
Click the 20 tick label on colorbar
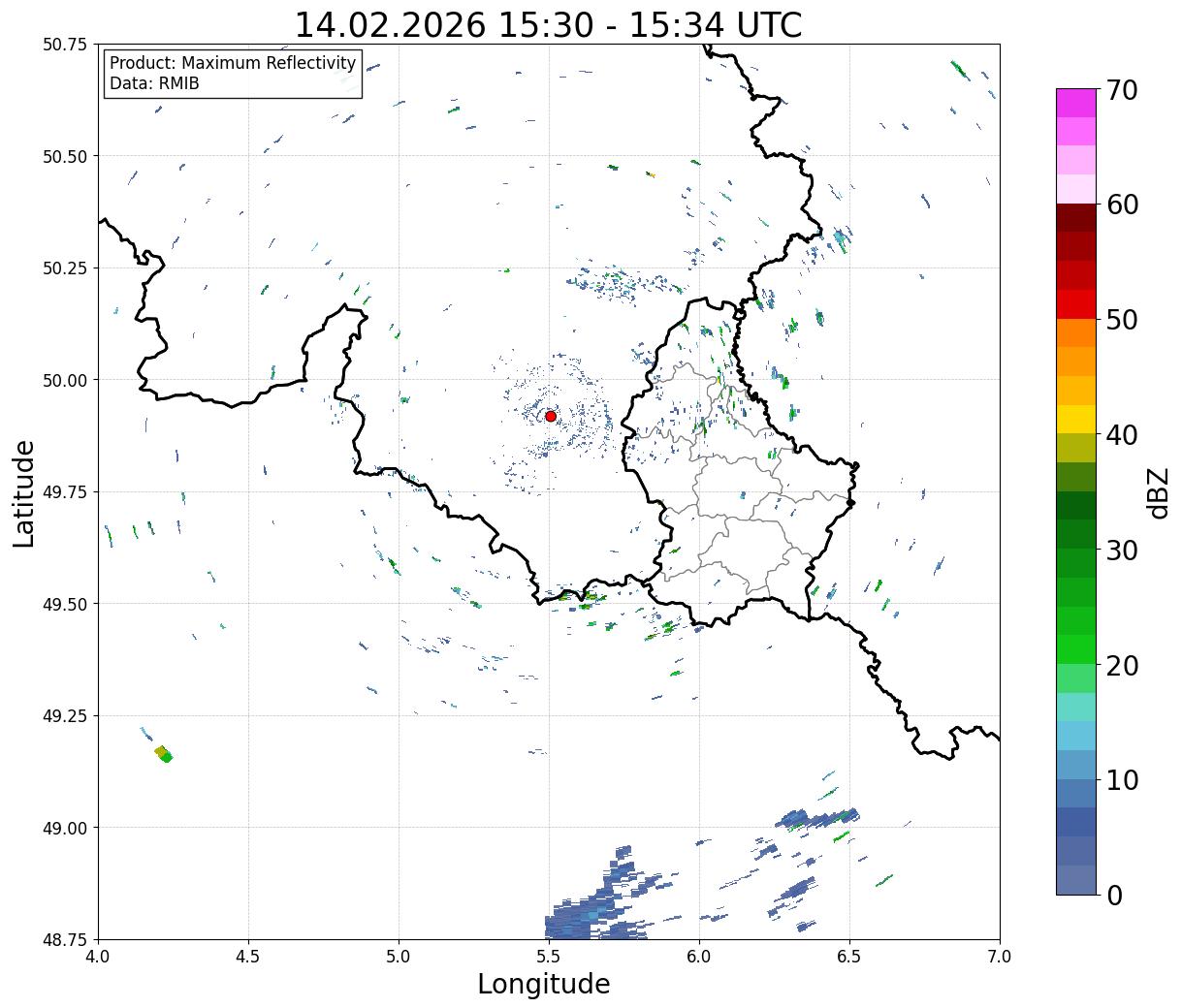coord(1121,665)
